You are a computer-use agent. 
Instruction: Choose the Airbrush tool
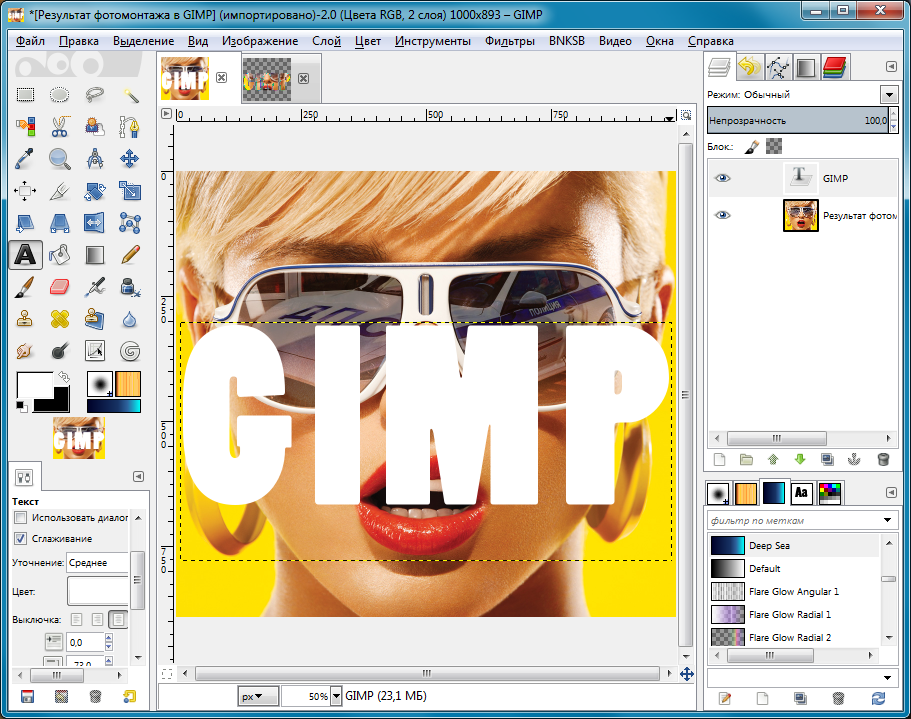(x=94, y=286)
